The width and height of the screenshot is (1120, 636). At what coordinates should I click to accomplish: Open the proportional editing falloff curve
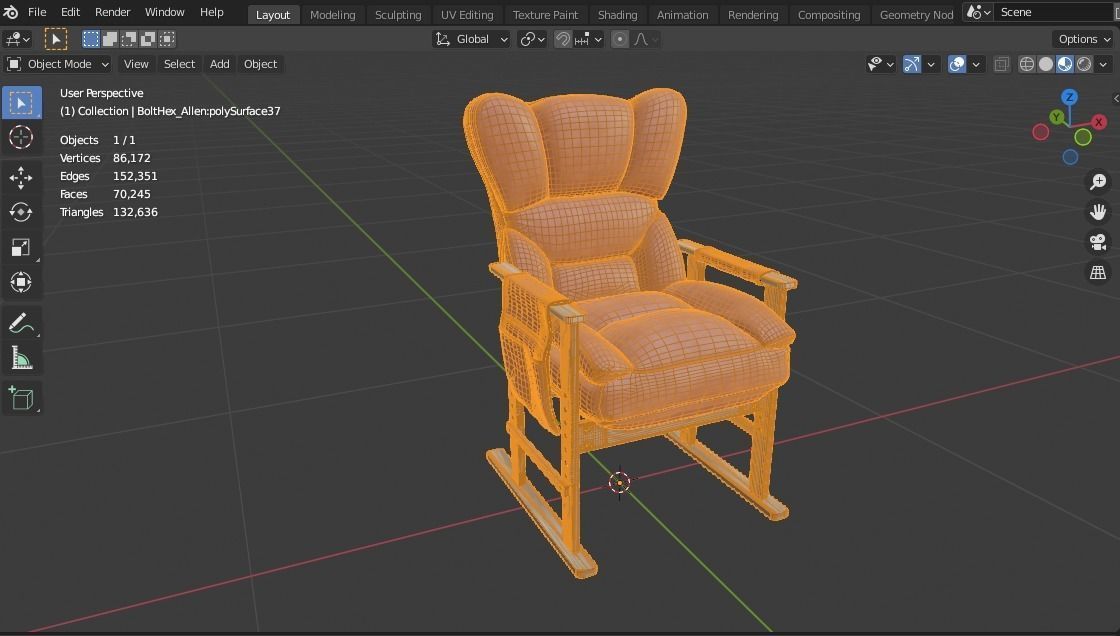click(644, 39)
